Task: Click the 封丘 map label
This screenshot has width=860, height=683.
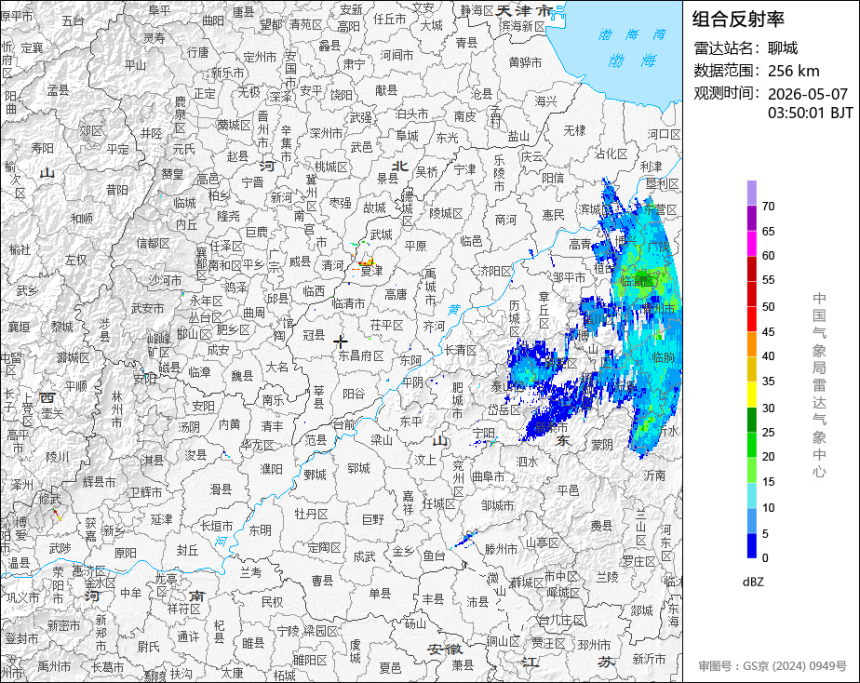Action: coord(187,549)
